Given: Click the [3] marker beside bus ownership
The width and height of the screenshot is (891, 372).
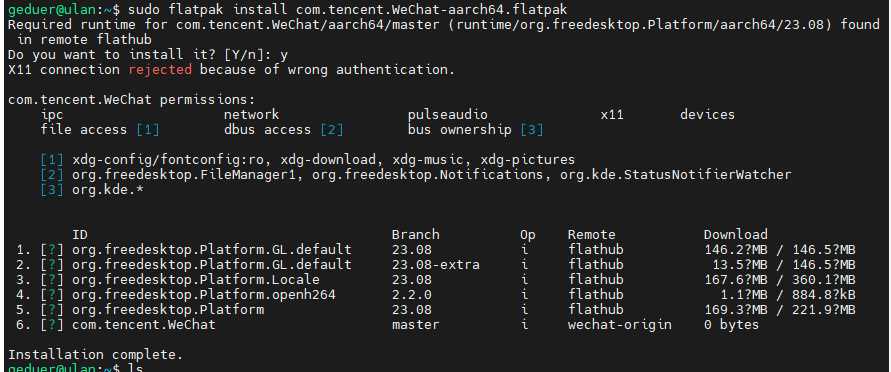Looking at the screenshot, I should tap(531, 130).
